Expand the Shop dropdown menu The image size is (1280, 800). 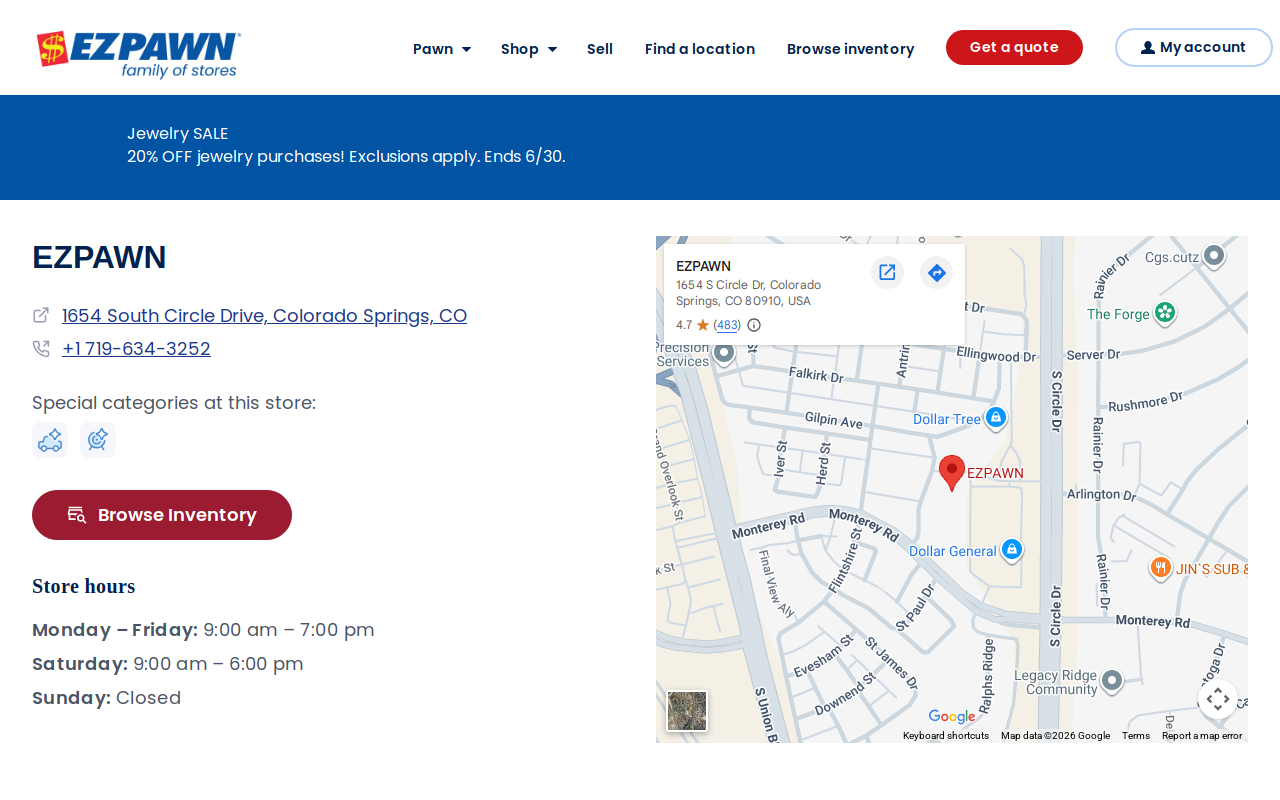tap(529, 49)
